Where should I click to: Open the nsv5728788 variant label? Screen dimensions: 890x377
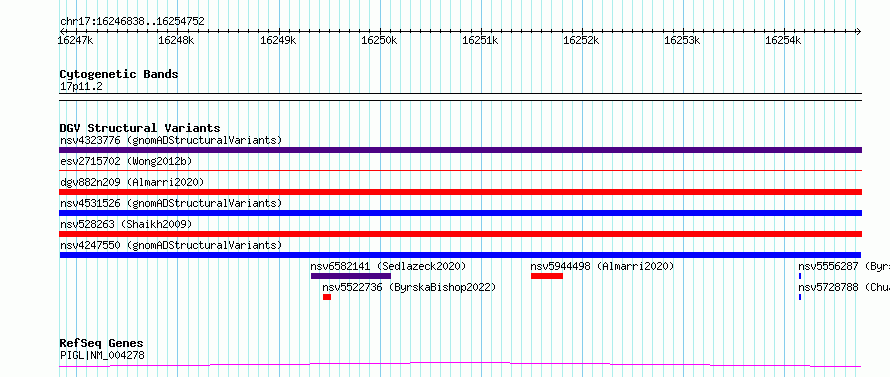(844, 287)
